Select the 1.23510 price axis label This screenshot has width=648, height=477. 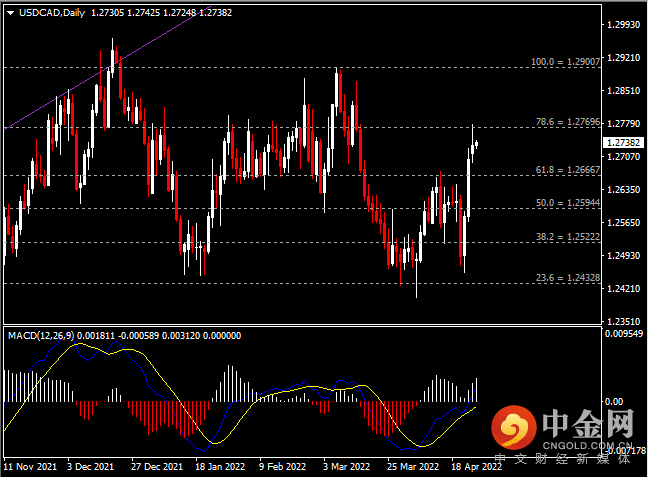pyautogui.click(x=624, y=320)
